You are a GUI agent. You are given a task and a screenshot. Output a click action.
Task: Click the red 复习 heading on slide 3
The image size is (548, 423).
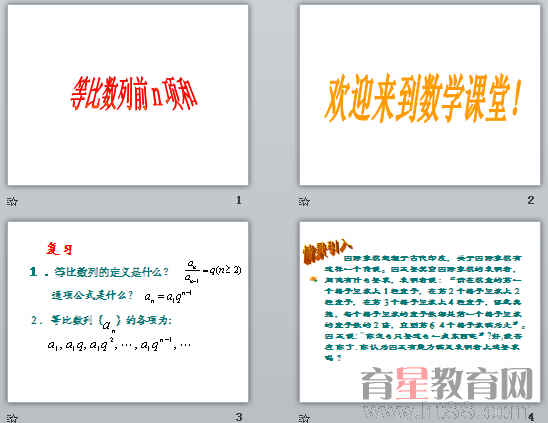pyautogui.click(x=59, y=249)
